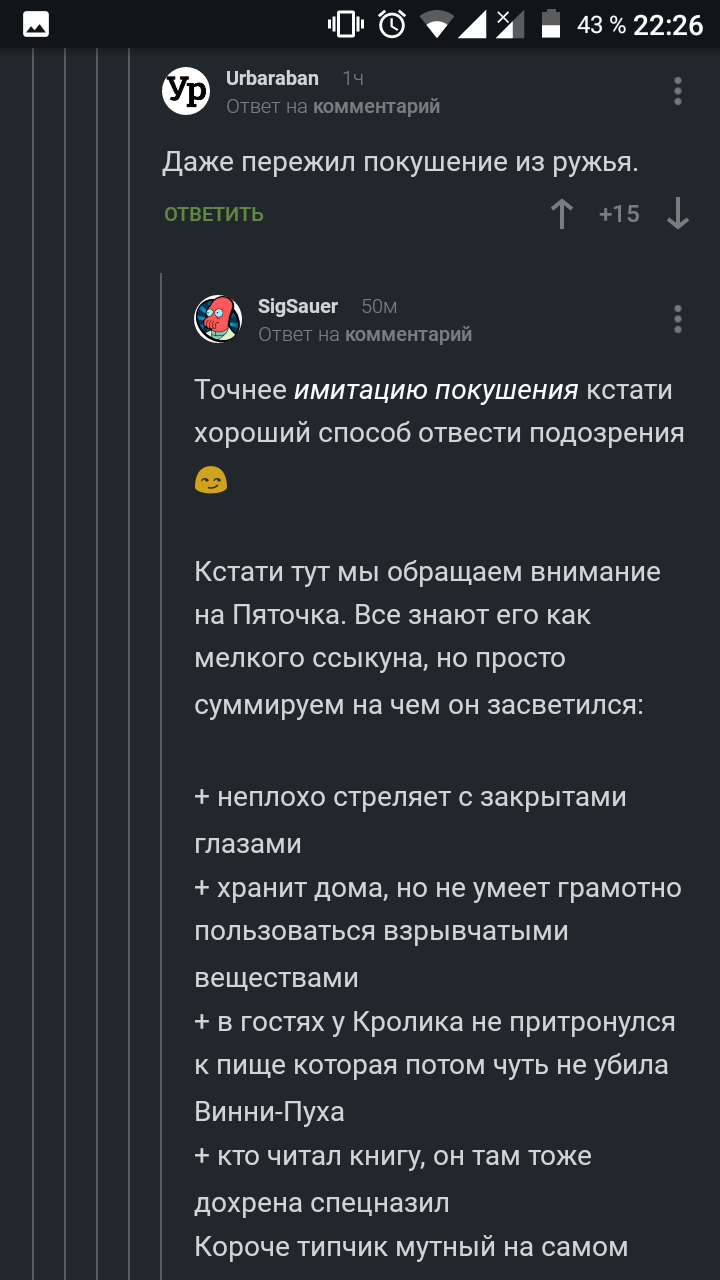Open SigSauer's Zoidberg avatar
The width and height of the screenshot is (720, 1280).
218,319
